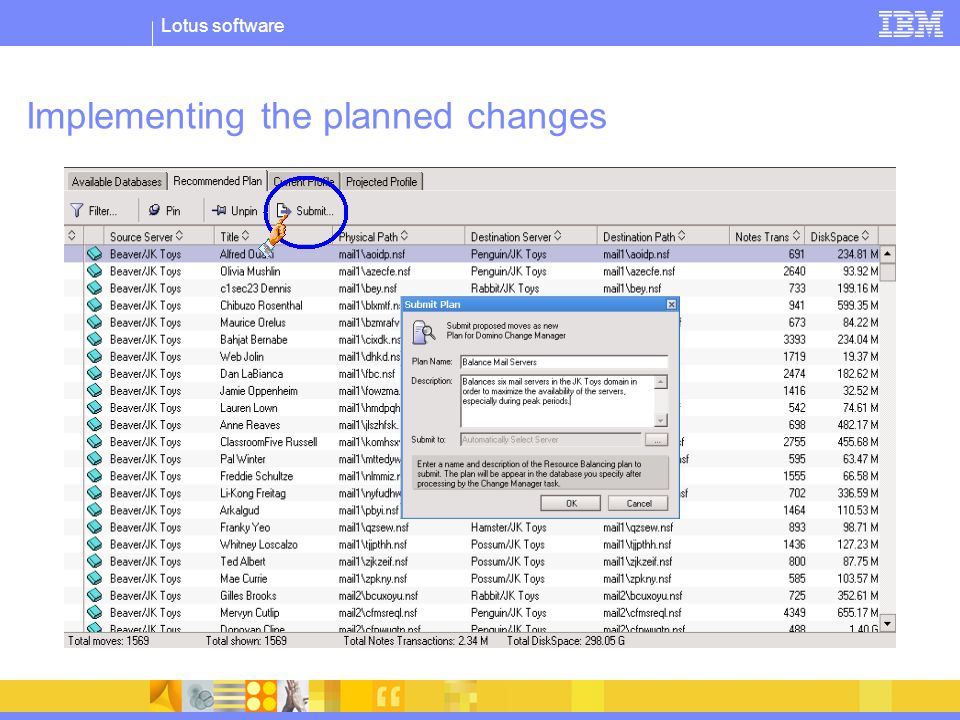This screenshot has width=960, height=720.
Task: Open the Available Databases tab
Action: click(116, 182)
